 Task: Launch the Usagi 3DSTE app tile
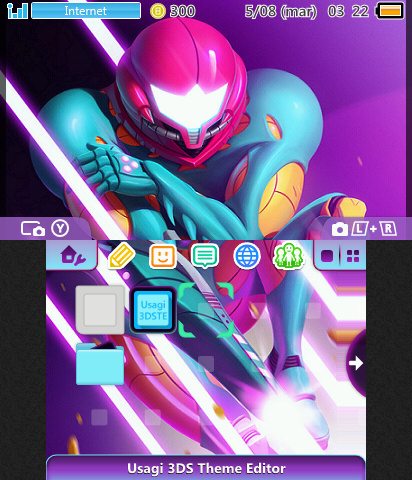click(x=153, y=310)
